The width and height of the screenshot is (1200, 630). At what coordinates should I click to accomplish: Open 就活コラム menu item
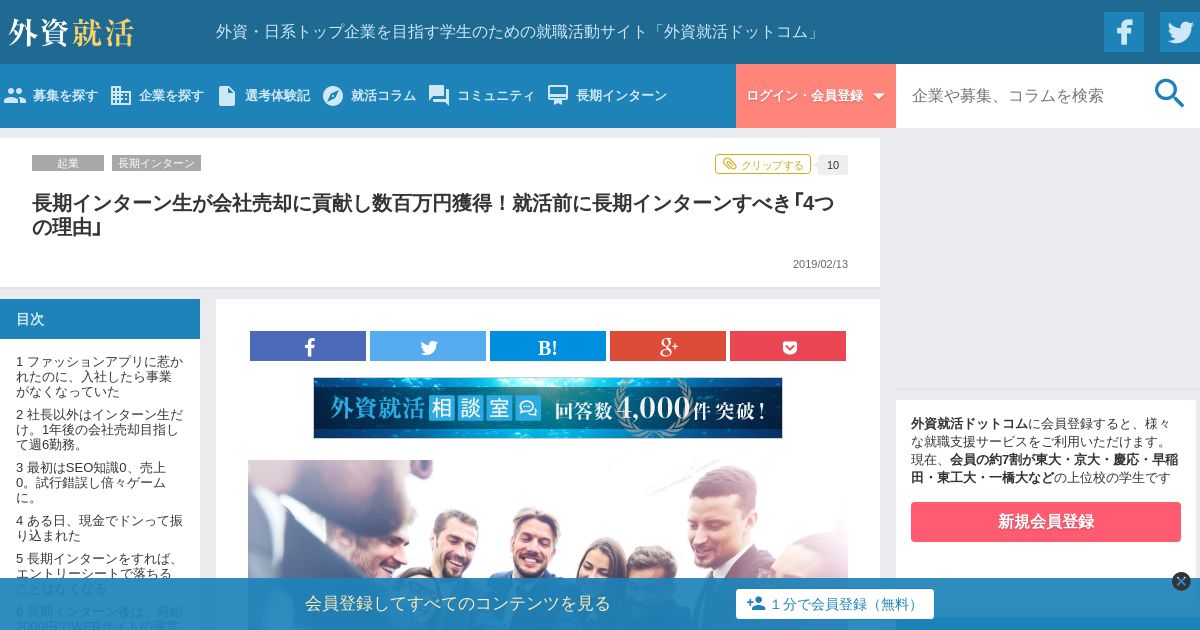(369, 96)
